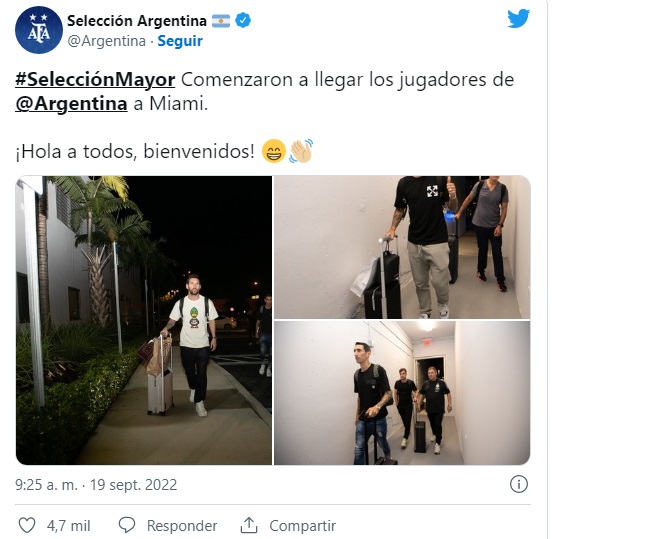Open the outdoor night arrival photo
Screen dimensions: 648x539
[x=144, y=320]
